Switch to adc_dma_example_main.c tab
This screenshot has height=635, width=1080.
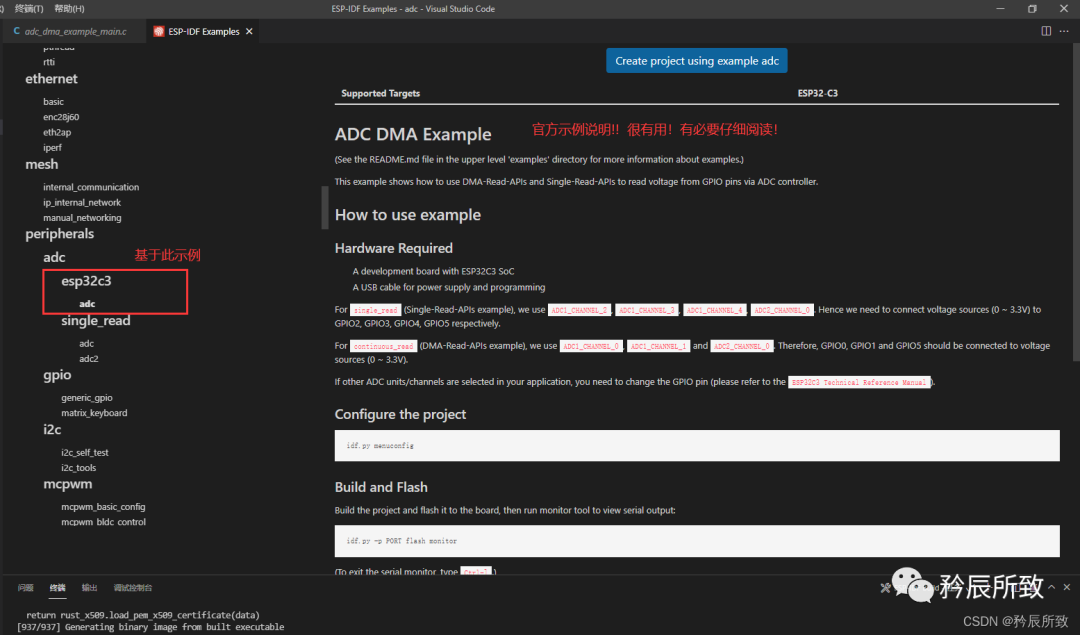75,31
